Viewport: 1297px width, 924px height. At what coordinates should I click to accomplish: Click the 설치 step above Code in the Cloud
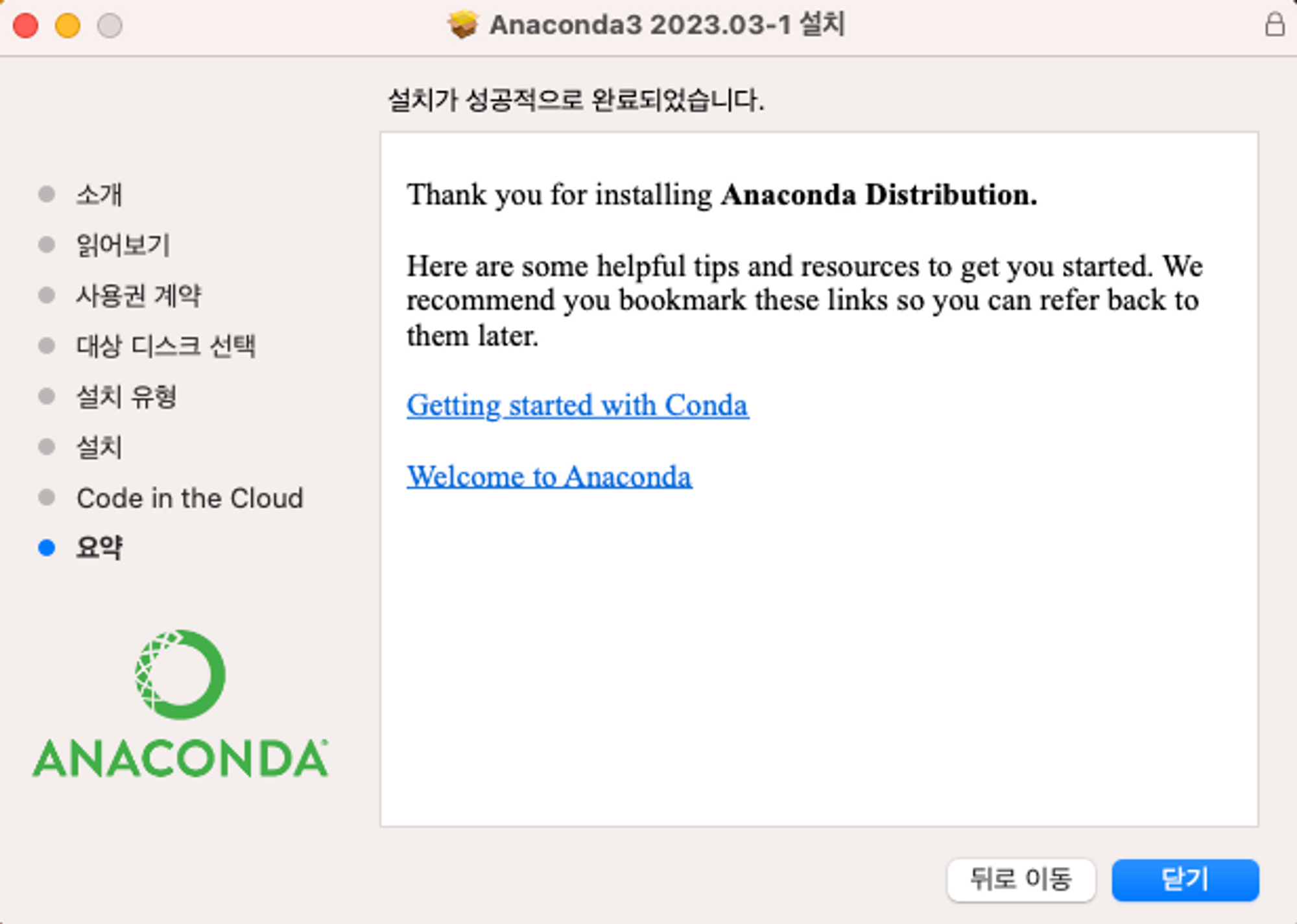(99, 447)
